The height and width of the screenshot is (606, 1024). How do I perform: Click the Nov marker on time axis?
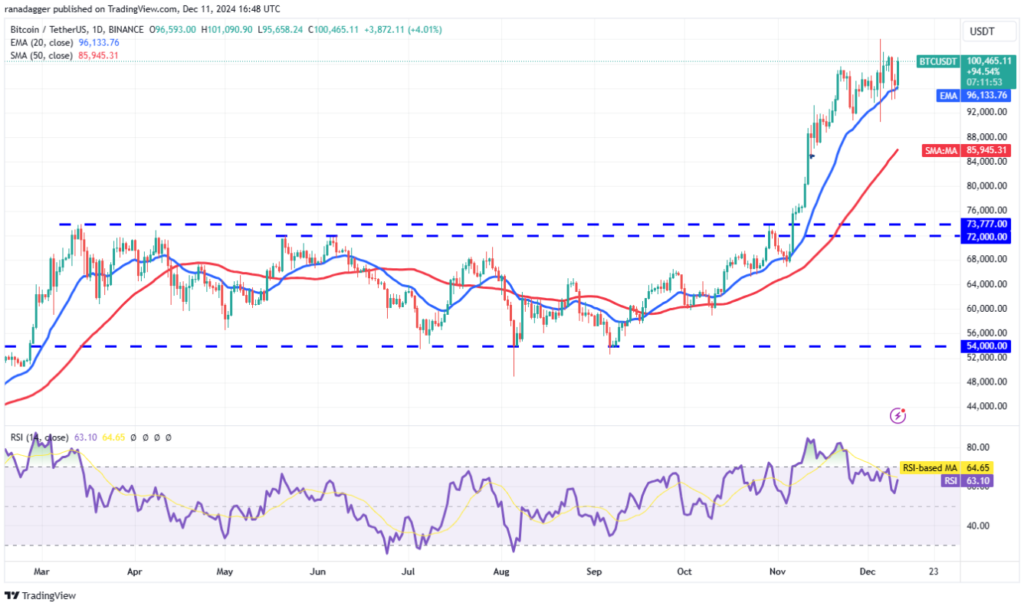(x=778, y=572)
